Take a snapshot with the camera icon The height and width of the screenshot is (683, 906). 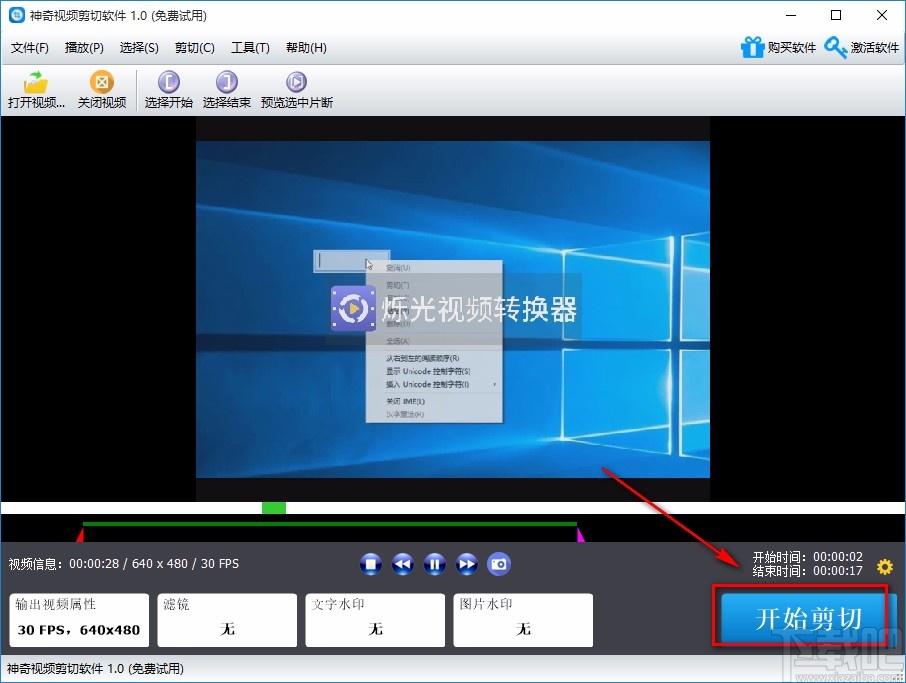pyautogui.click(x=499, y=564)
